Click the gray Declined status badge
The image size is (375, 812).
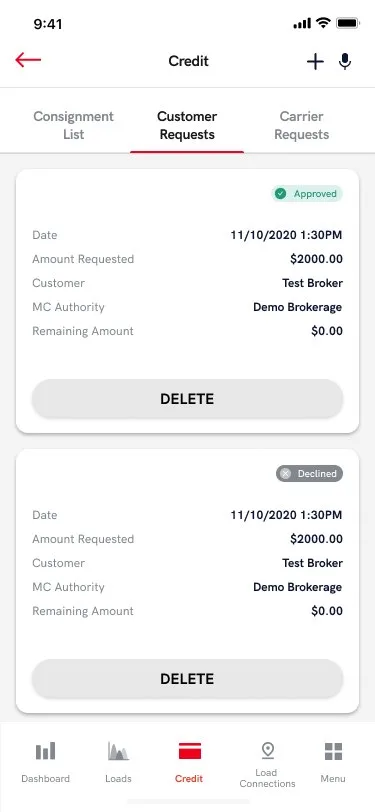309,473
